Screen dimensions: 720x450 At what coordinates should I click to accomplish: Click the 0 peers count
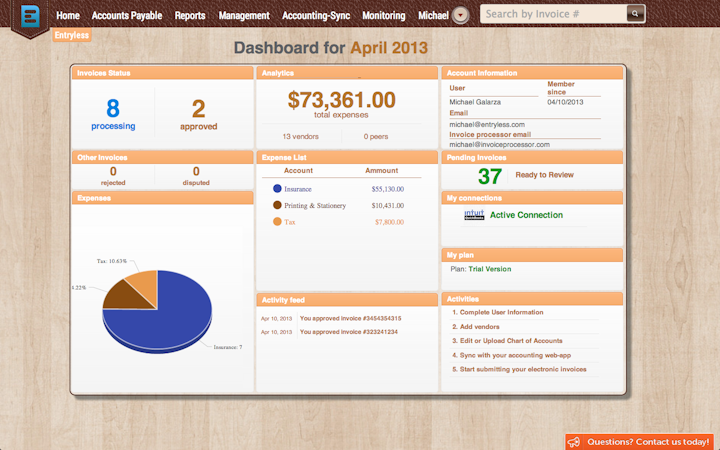(x=376, y=136)
